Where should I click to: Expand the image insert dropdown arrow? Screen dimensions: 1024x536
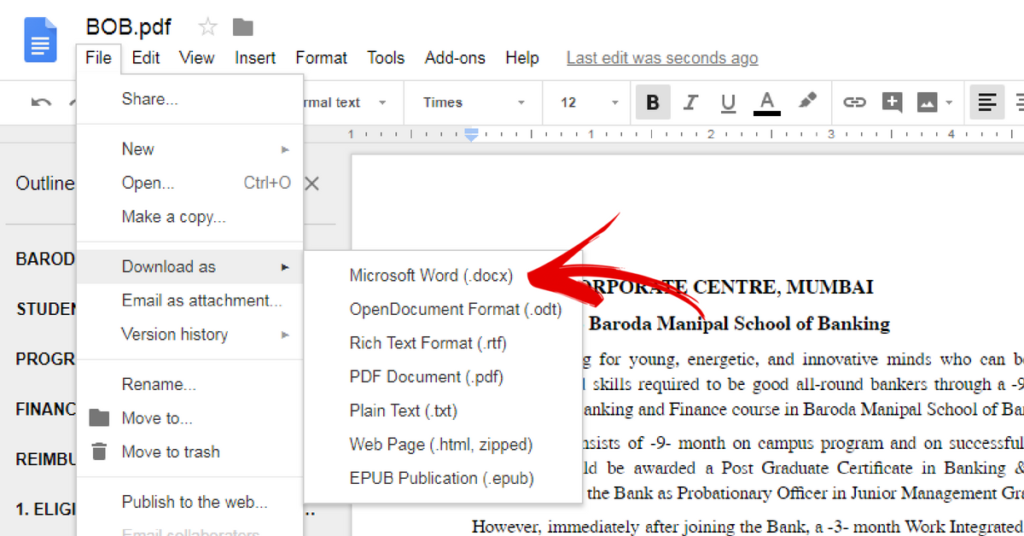[949, 102]
